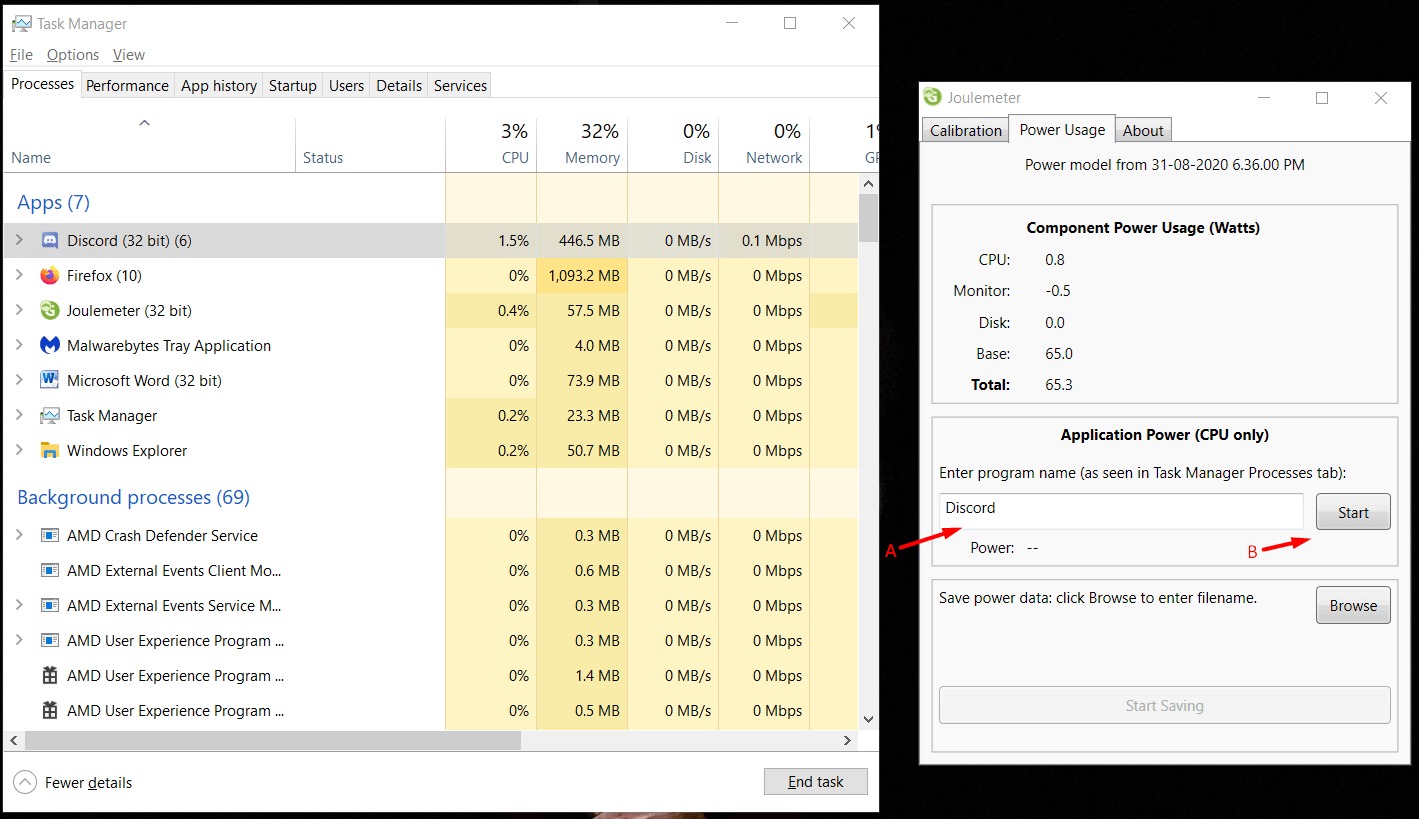Image resolution: width=1419 pixels, height=819 pixels.
Task: Switch to the Startup tab
Action: coord(293,86)
